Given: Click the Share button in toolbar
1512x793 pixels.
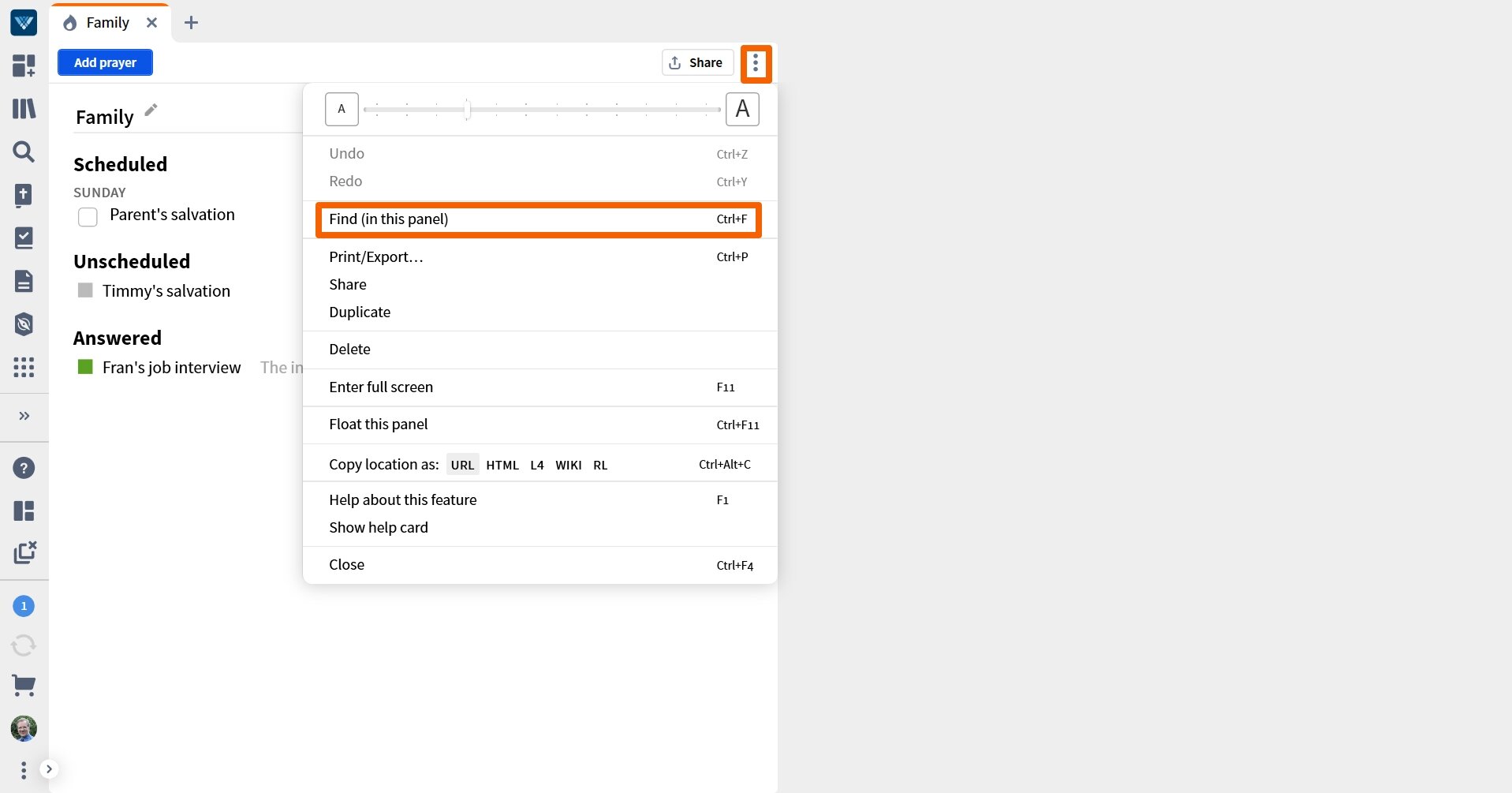Looking at the screenshot, I should pos(697,62).
